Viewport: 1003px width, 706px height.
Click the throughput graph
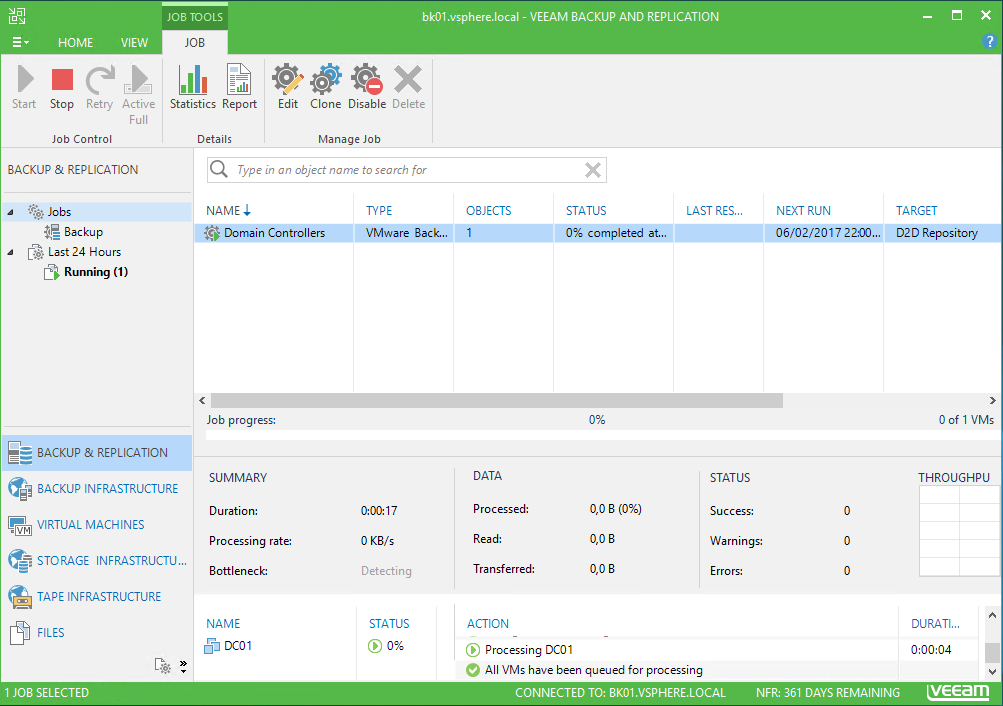pyautogui.click(x=959, y=531)
